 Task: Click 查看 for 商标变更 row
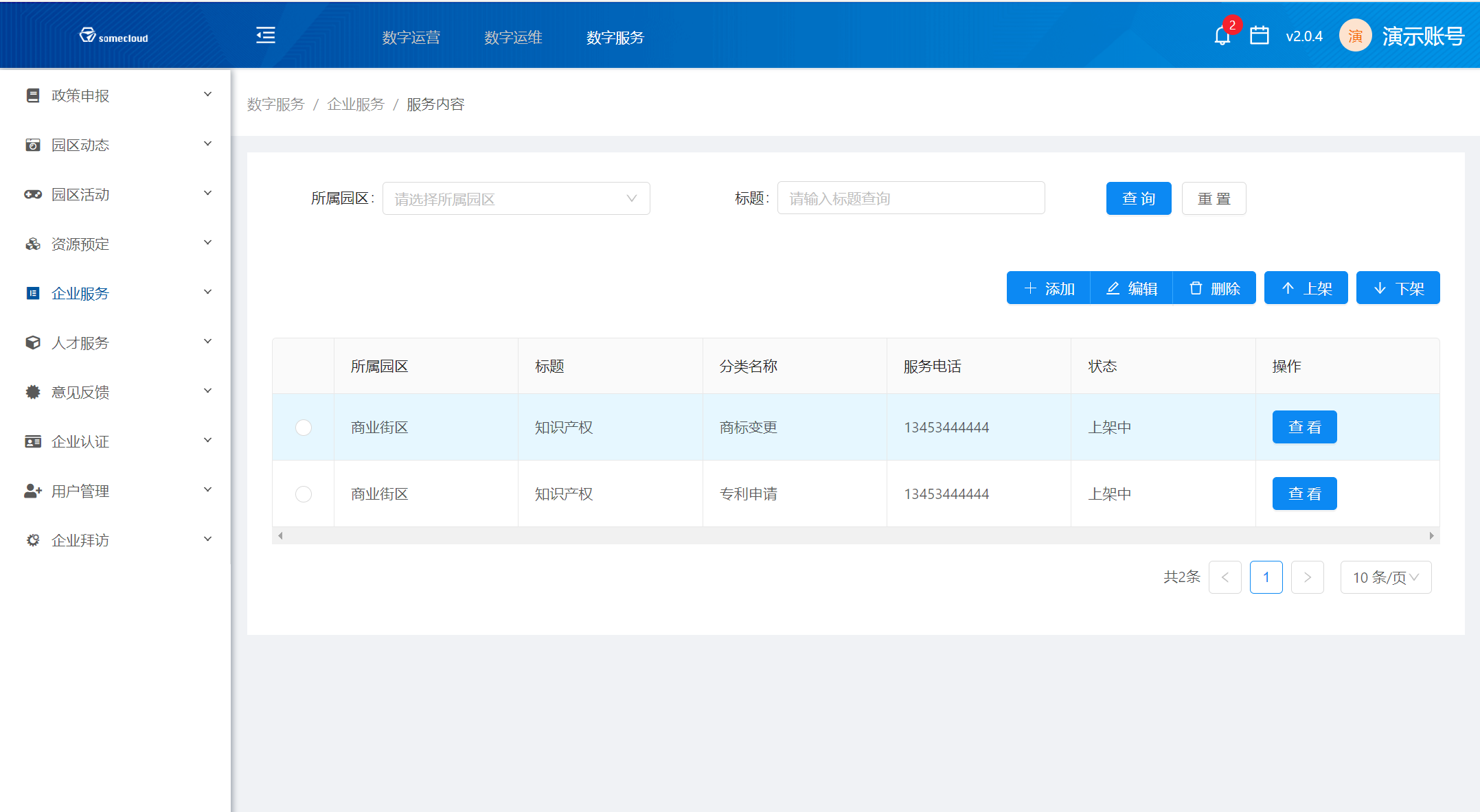click(1304, 427)
